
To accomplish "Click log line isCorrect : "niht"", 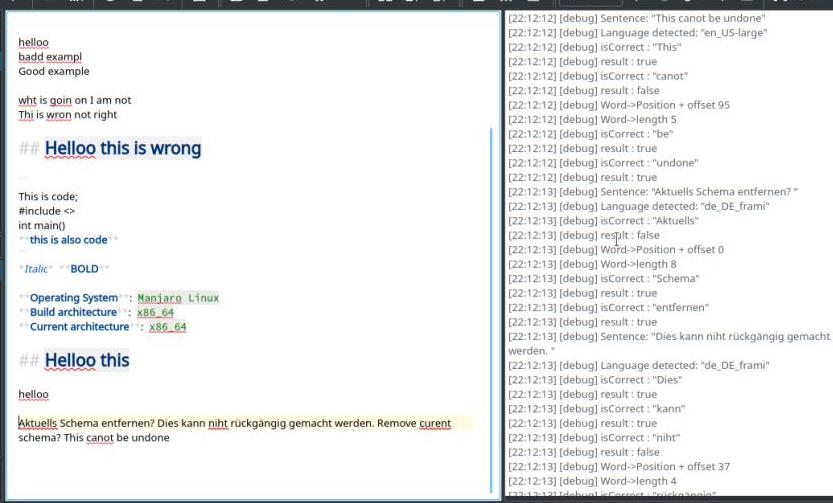I will coord(594,438).
